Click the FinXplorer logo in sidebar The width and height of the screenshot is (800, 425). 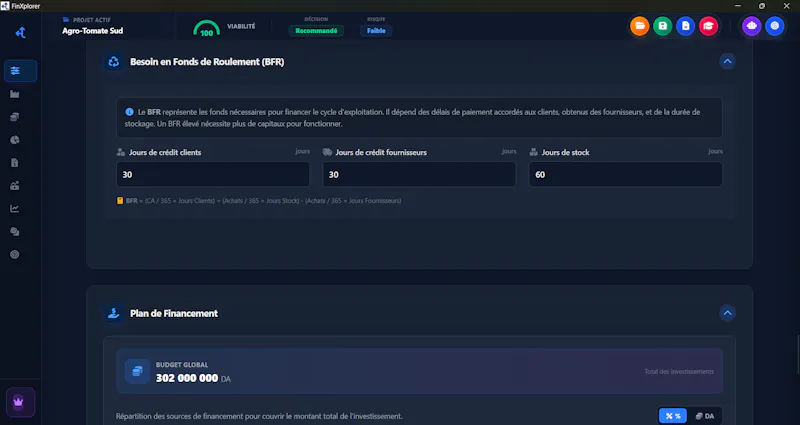[x=20, y=33]
